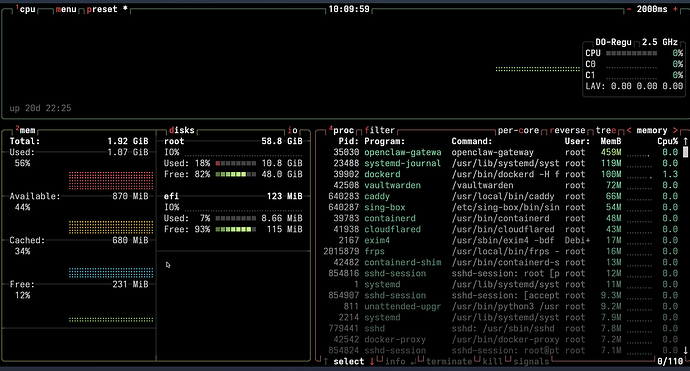Increase update interval with plus sign
This screenshot has width=690, height=371.
click(675, 9)
